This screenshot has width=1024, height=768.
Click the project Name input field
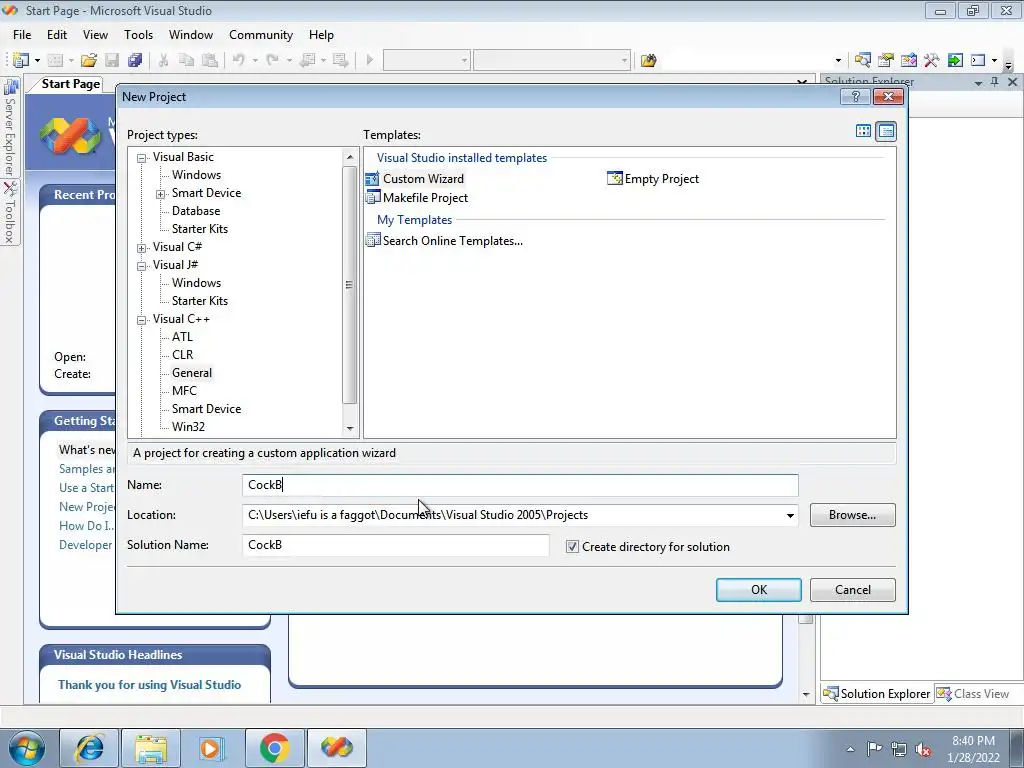pyautogui.click(x=520, y=485)
